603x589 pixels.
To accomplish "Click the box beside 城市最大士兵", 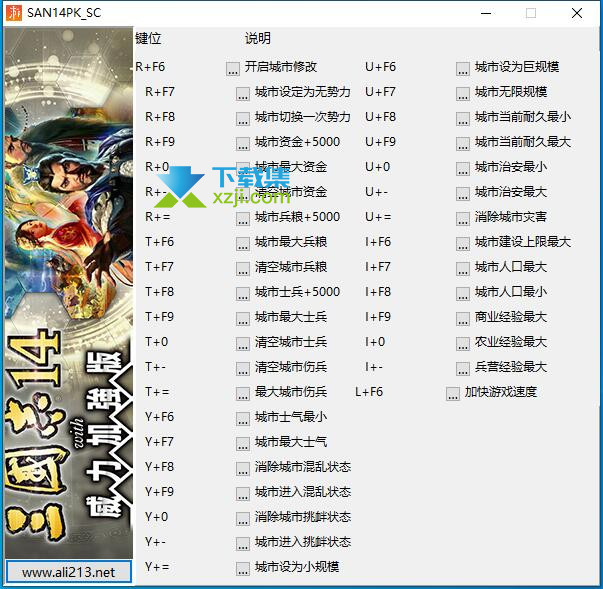I will pyautogui.click(x=243, y=318).
